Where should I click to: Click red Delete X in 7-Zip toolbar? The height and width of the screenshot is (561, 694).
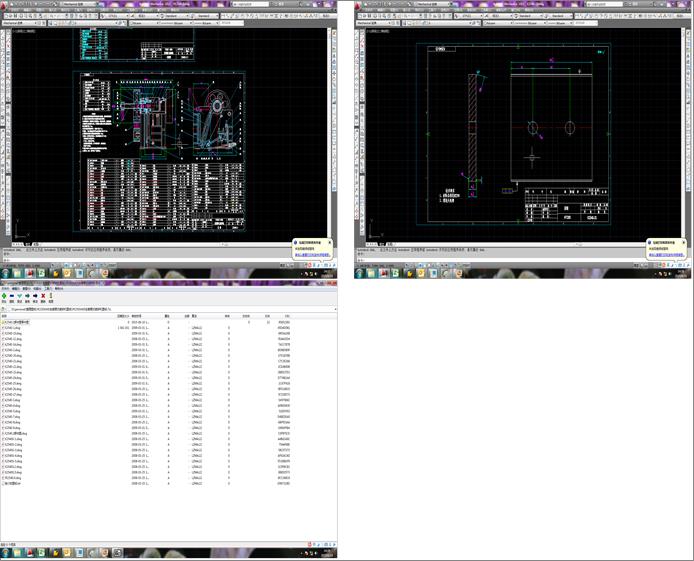tap(43, 296)
